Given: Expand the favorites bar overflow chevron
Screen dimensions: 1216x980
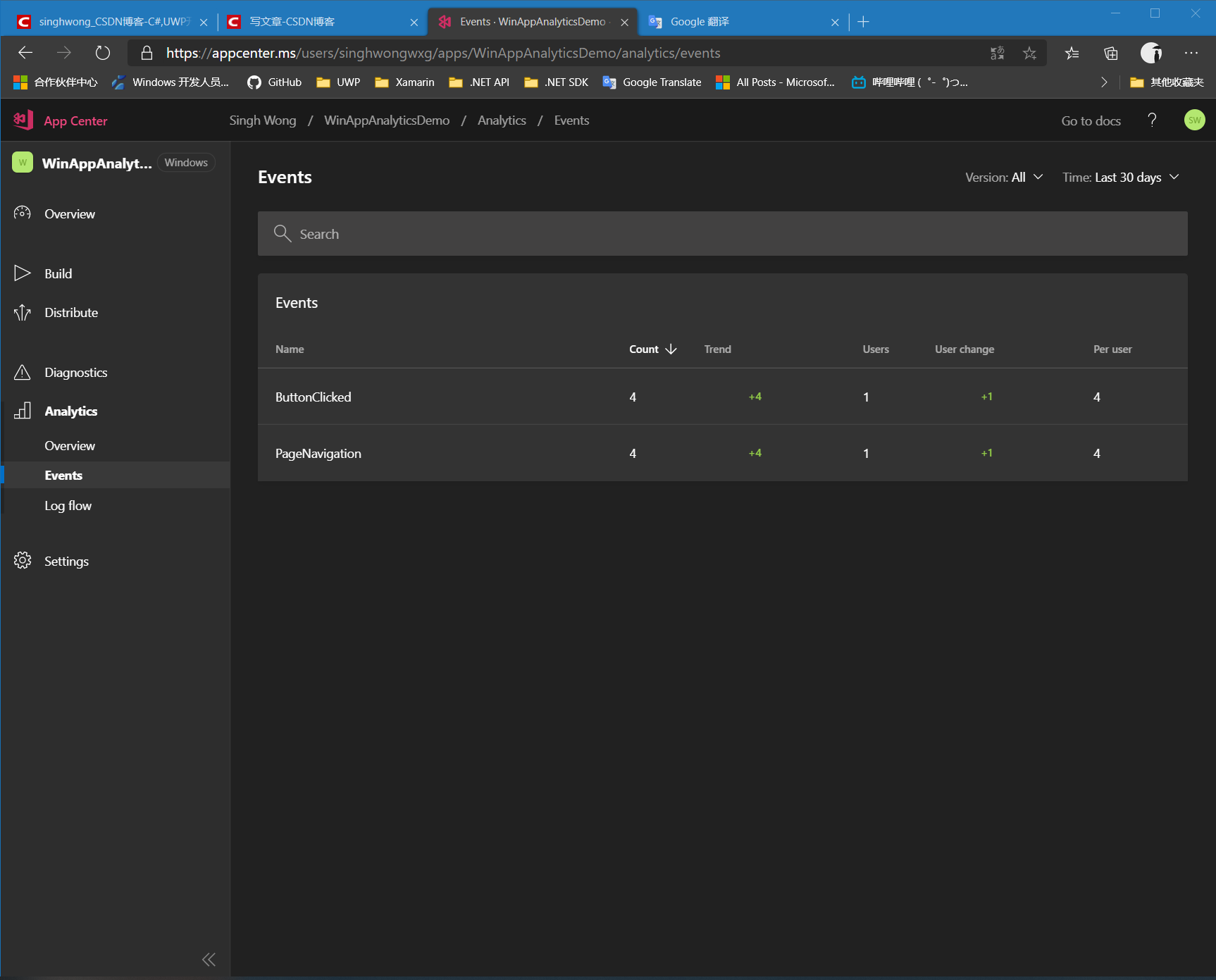Looking at the screenshot, I should pyautogui.click(x=1104, y=82).
